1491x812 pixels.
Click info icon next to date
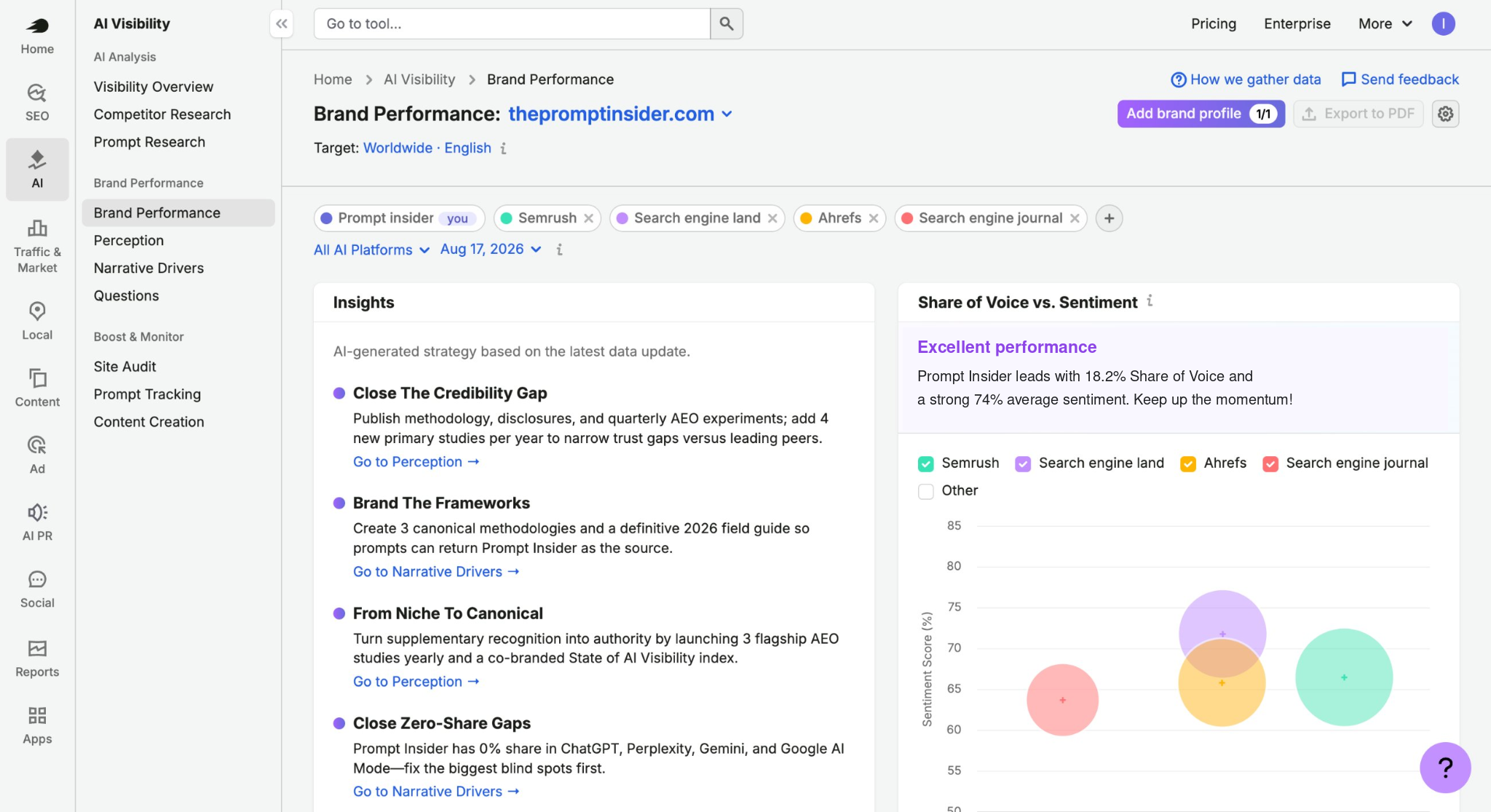559,250
